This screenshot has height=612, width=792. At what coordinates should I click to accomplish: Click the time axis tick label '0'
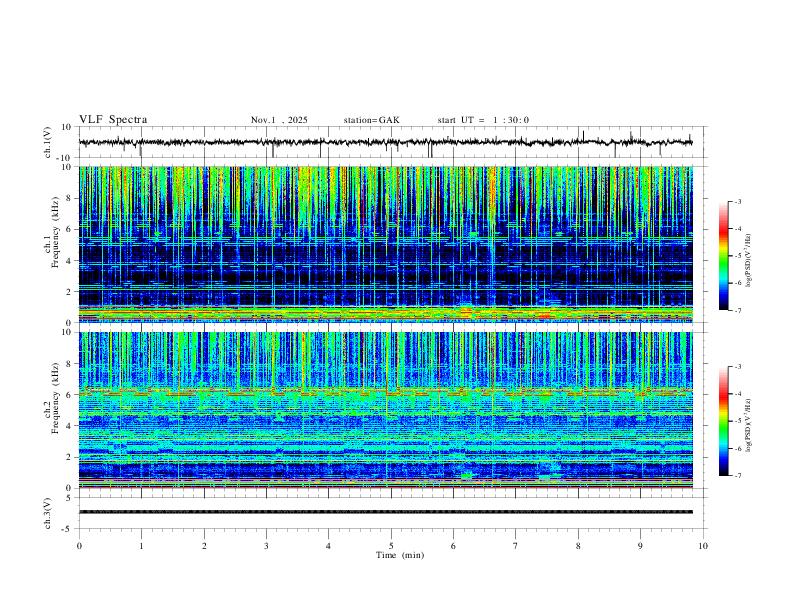(79, 546)
